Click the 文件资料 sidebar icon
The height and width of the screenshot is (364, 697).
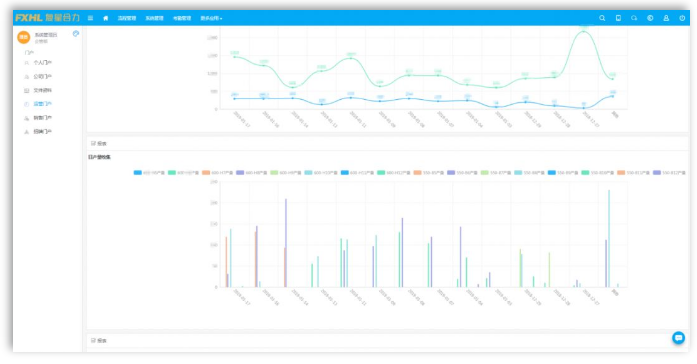pyautogui.click(x=27, y=91)
